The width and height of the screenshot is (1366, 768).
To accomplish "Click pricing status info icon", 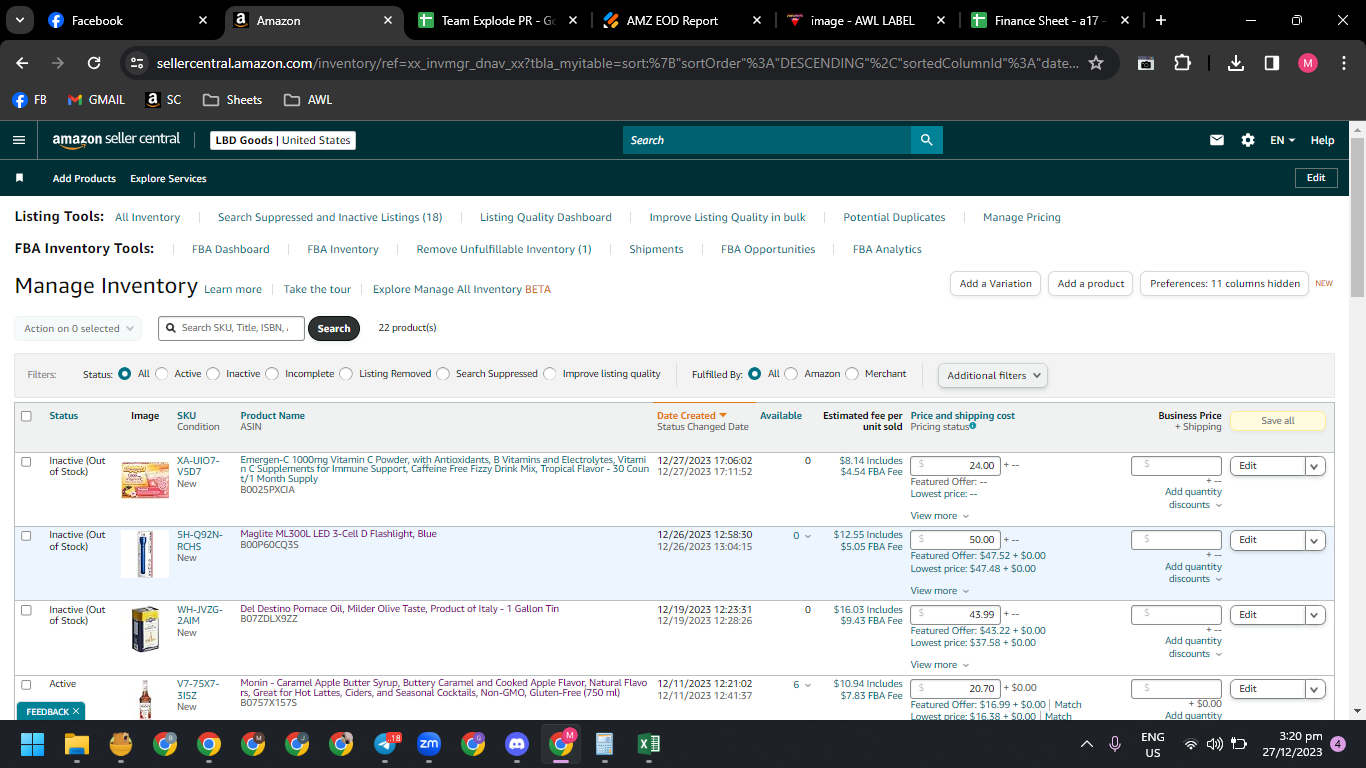I will [973, 426].
